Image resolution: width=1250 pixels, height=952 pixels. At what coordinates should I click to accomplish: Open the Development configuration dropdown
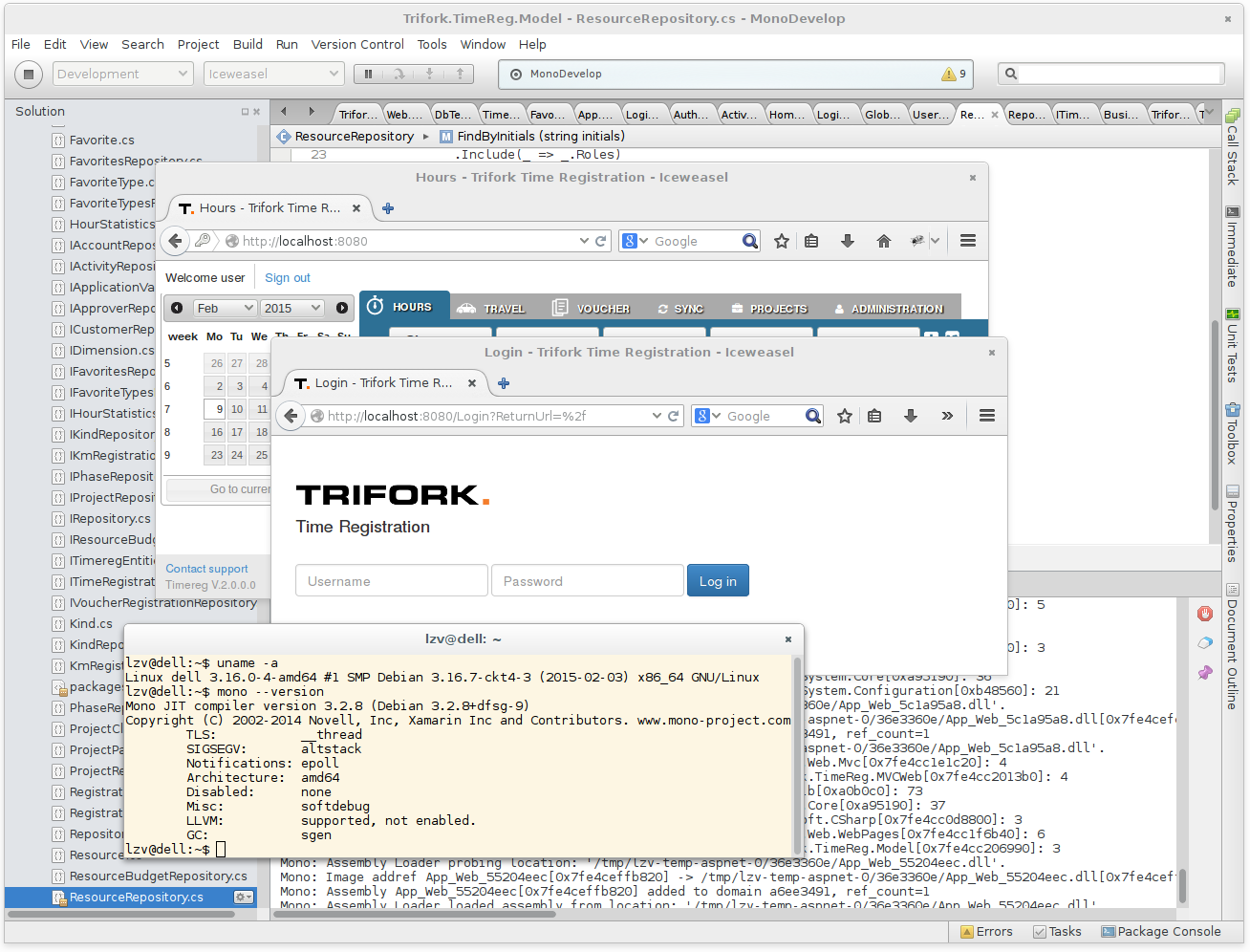(x=122, y=74)
